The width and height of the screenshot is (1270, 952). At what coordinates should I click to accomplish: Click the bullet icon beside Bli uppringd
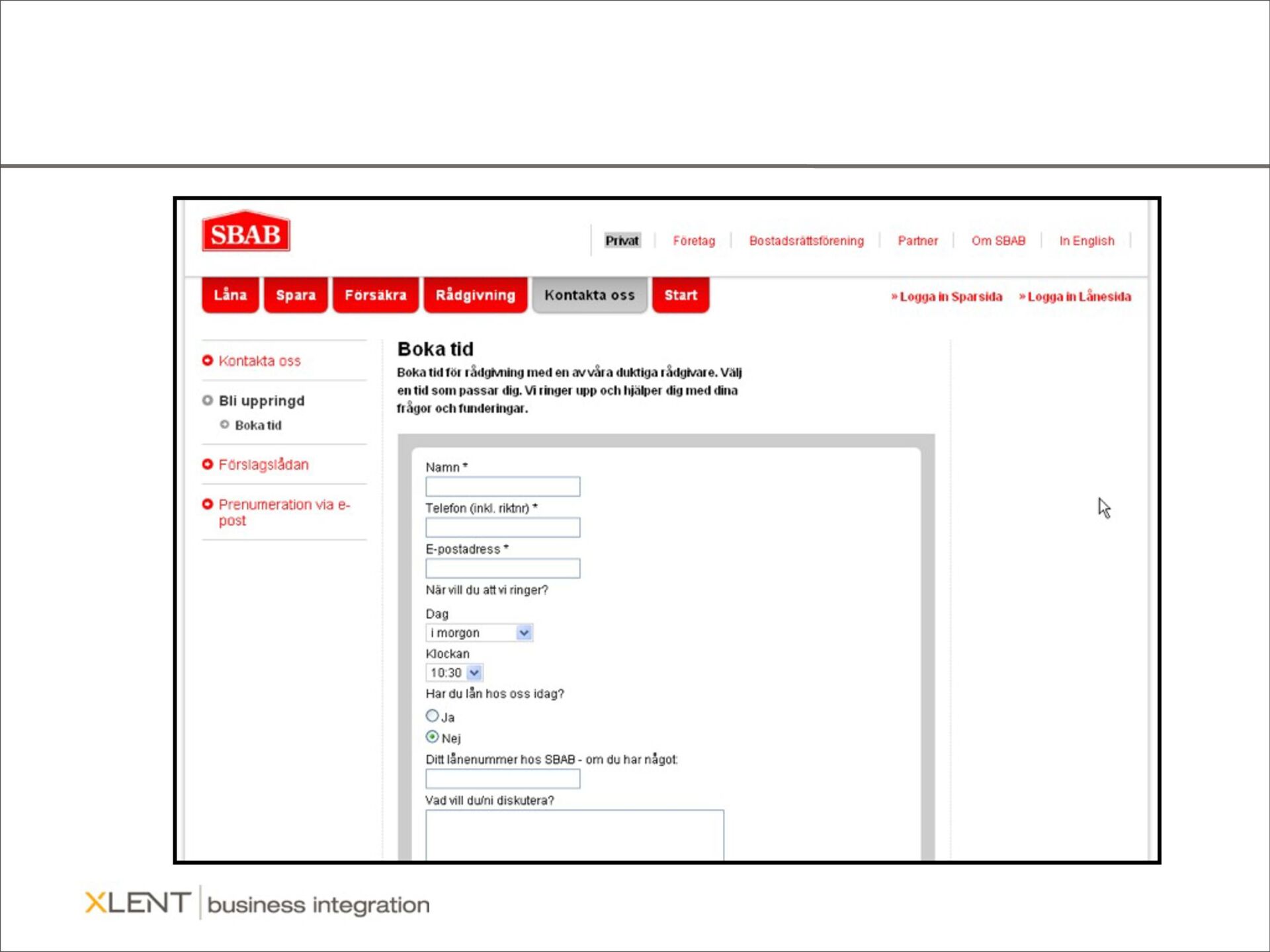[208, 401]
